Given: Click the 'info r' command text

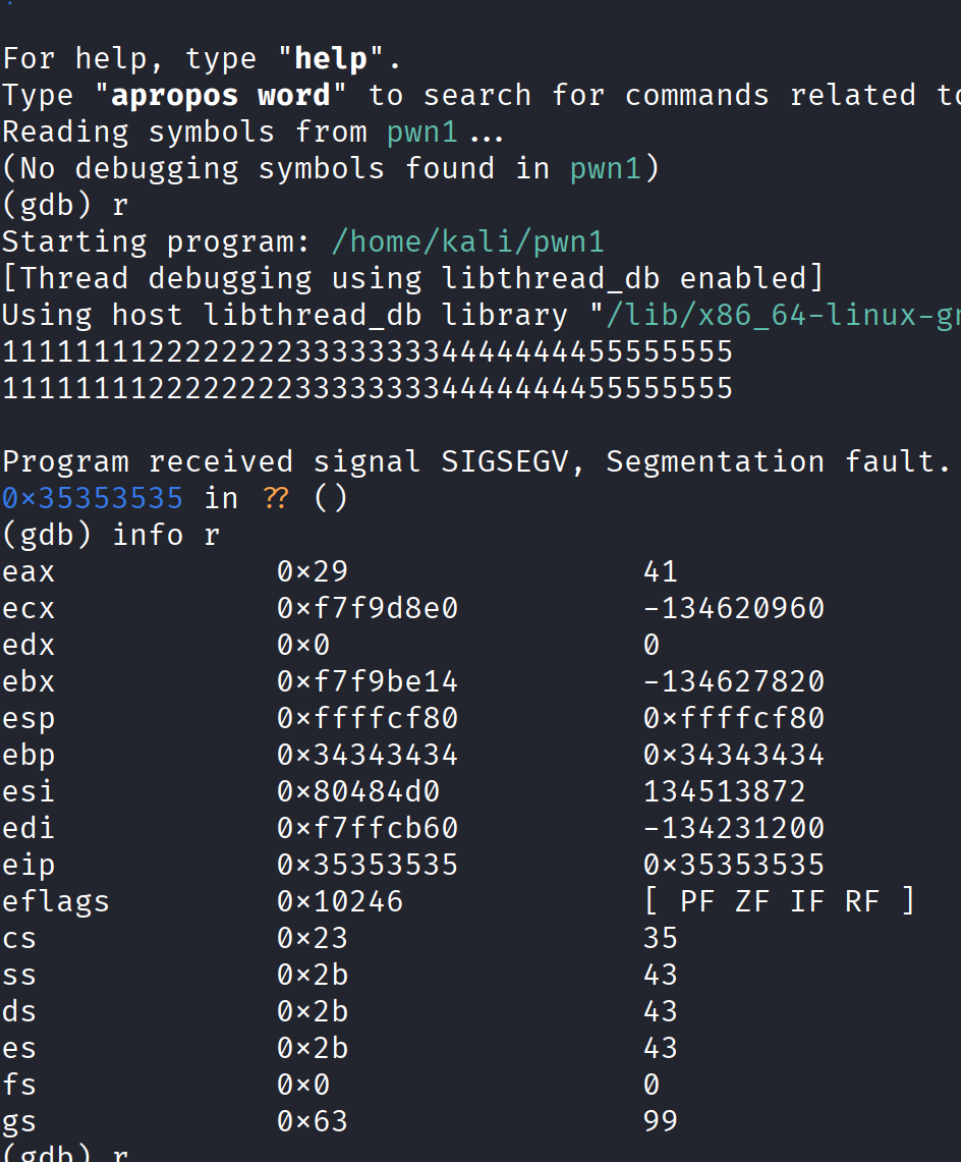Looking at the screenshot, I should [166, 535].
